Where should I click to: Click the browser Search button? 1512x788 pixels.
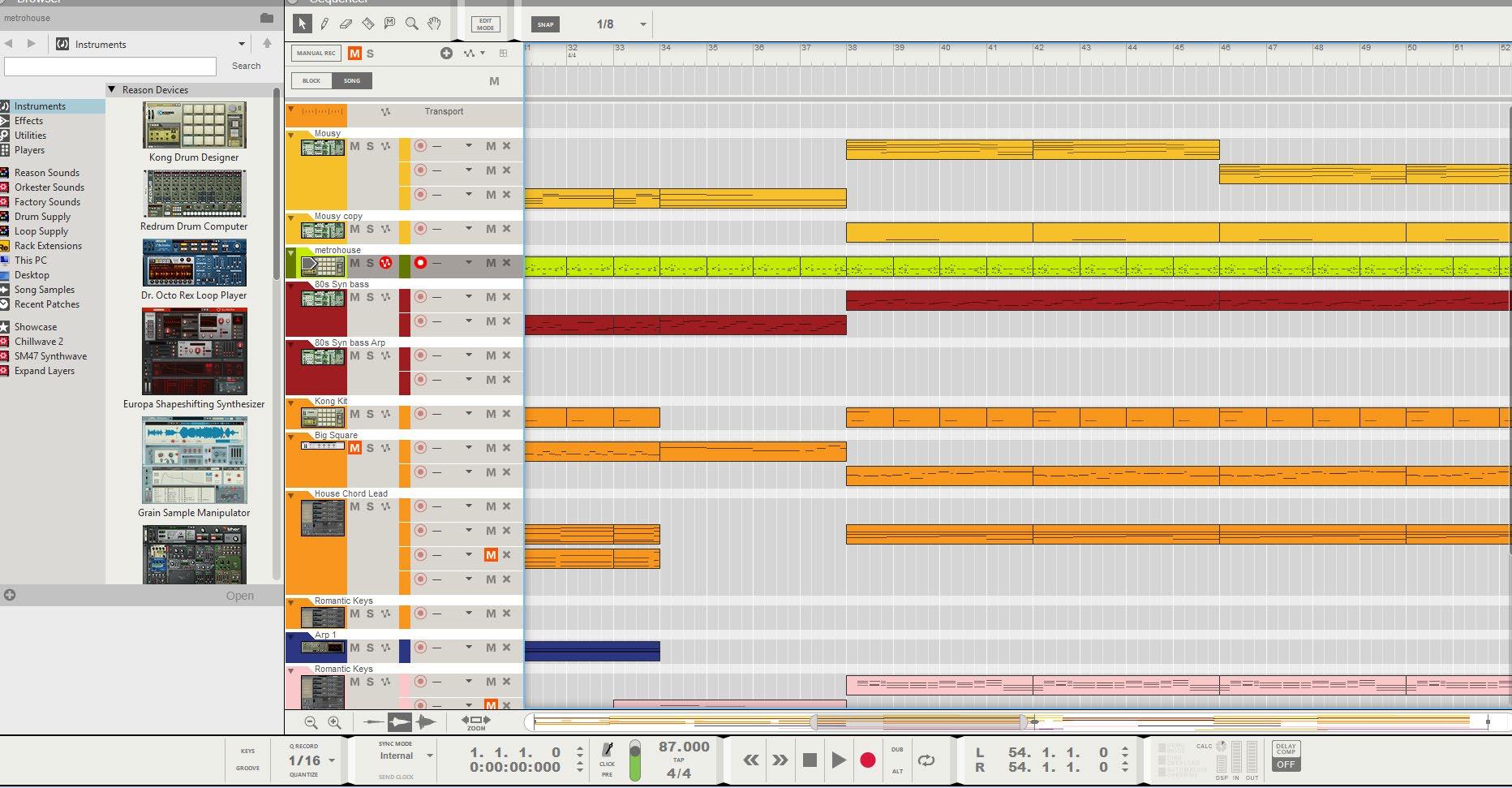coord(246,67)
